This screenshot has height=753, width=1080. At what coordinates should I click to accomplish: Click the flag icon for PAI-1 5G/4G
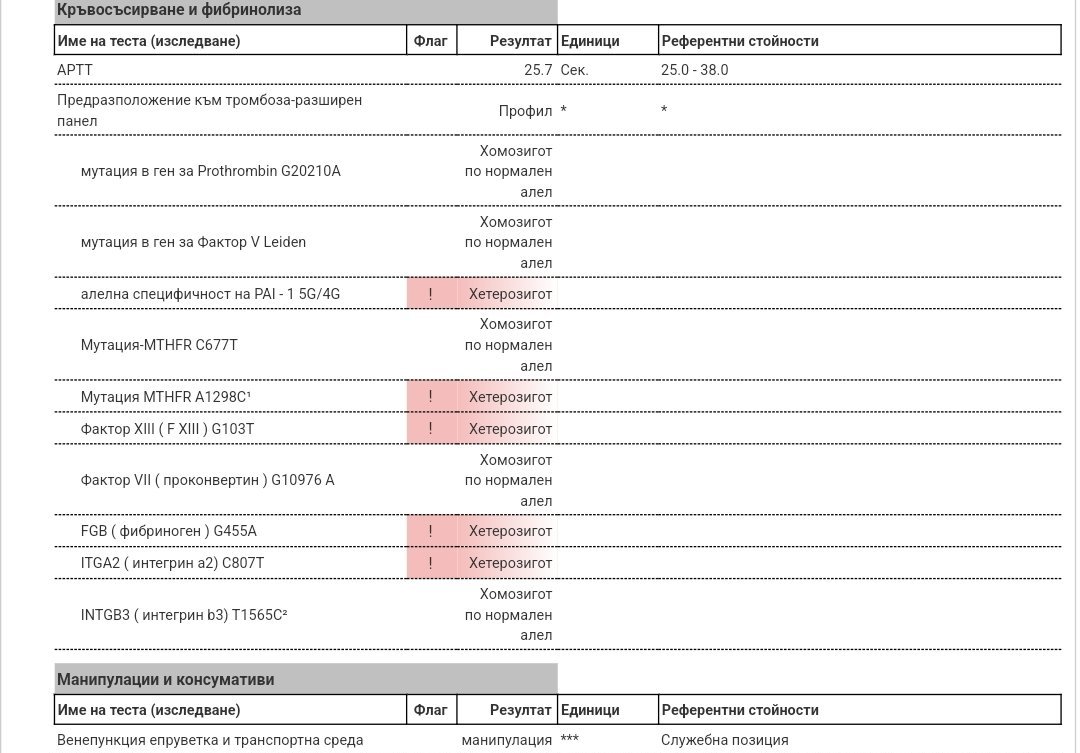430,294
